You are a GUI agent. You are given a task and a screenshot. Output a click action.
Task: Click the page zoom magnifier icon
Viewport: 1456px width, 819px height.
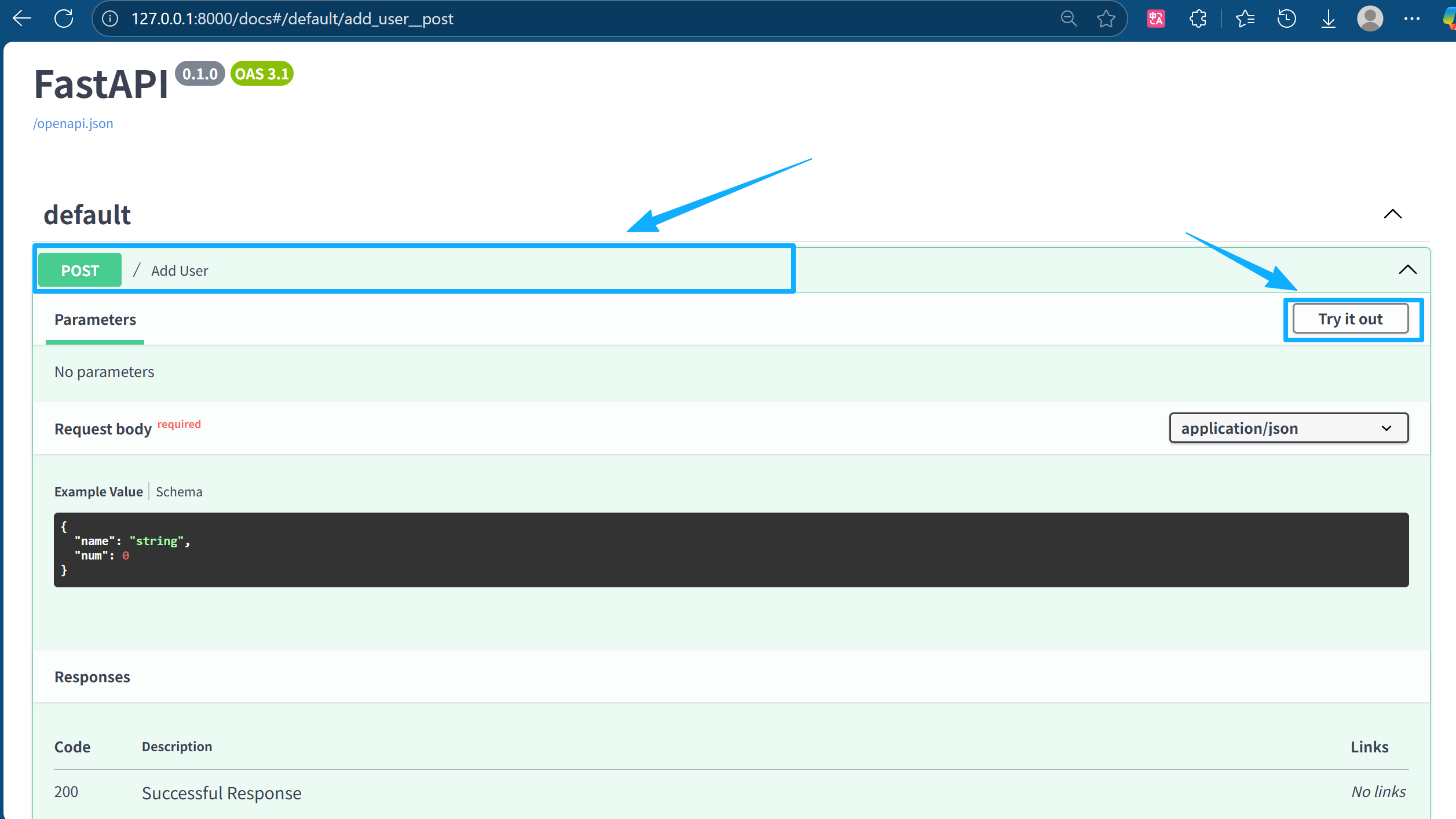[x=1069, y=18]
